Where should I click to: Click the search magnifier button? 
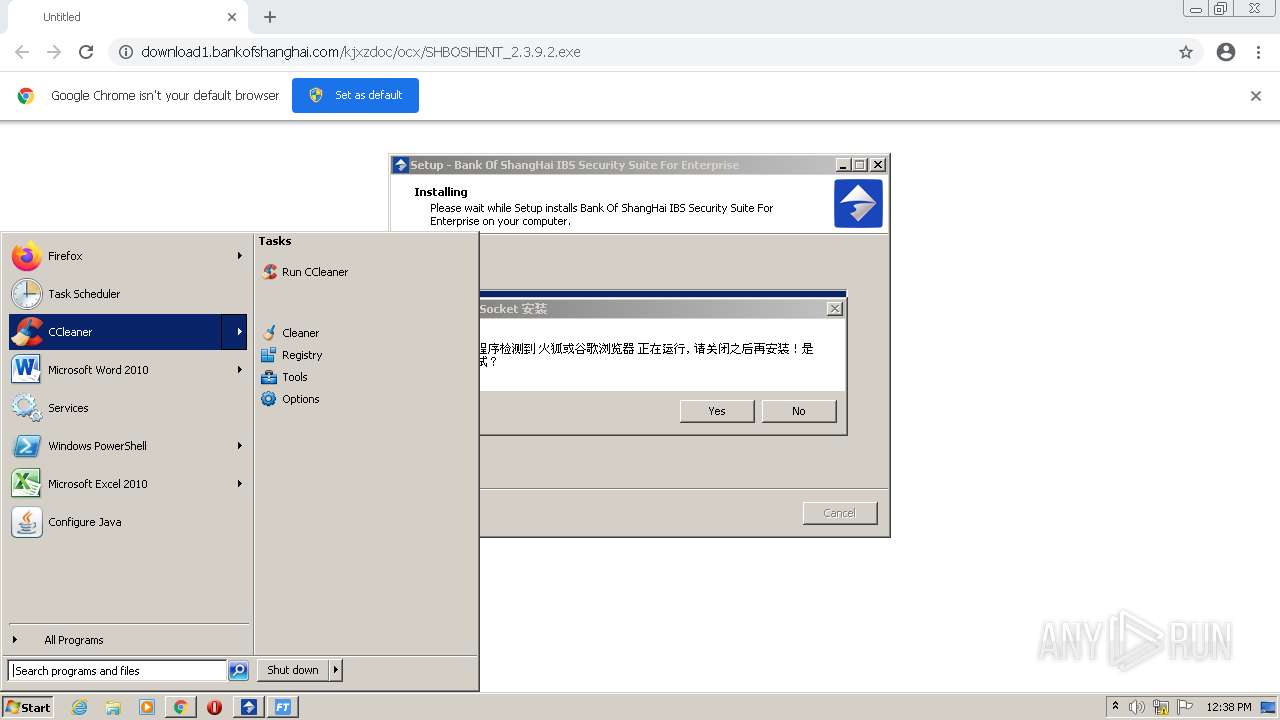click(x=238, y=671)
